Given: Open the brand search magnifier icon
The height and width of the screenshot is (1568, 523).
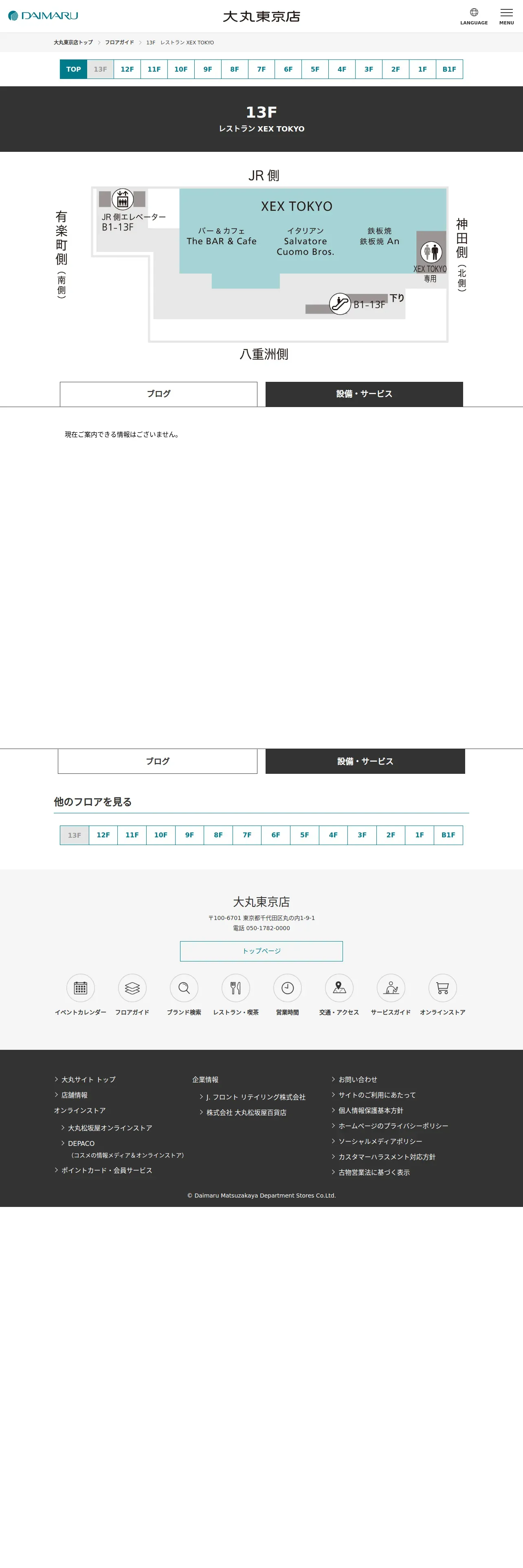Looking at the screenshot, I should pos(184,988).
